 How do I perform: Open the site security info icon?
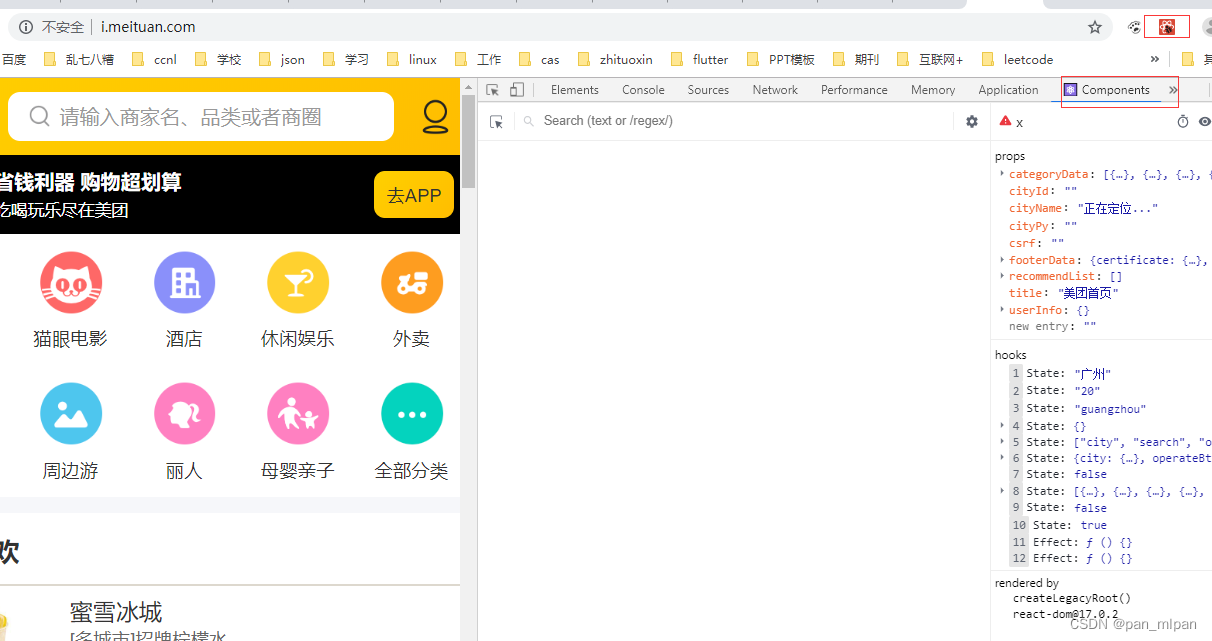click(x=26, y=27)
